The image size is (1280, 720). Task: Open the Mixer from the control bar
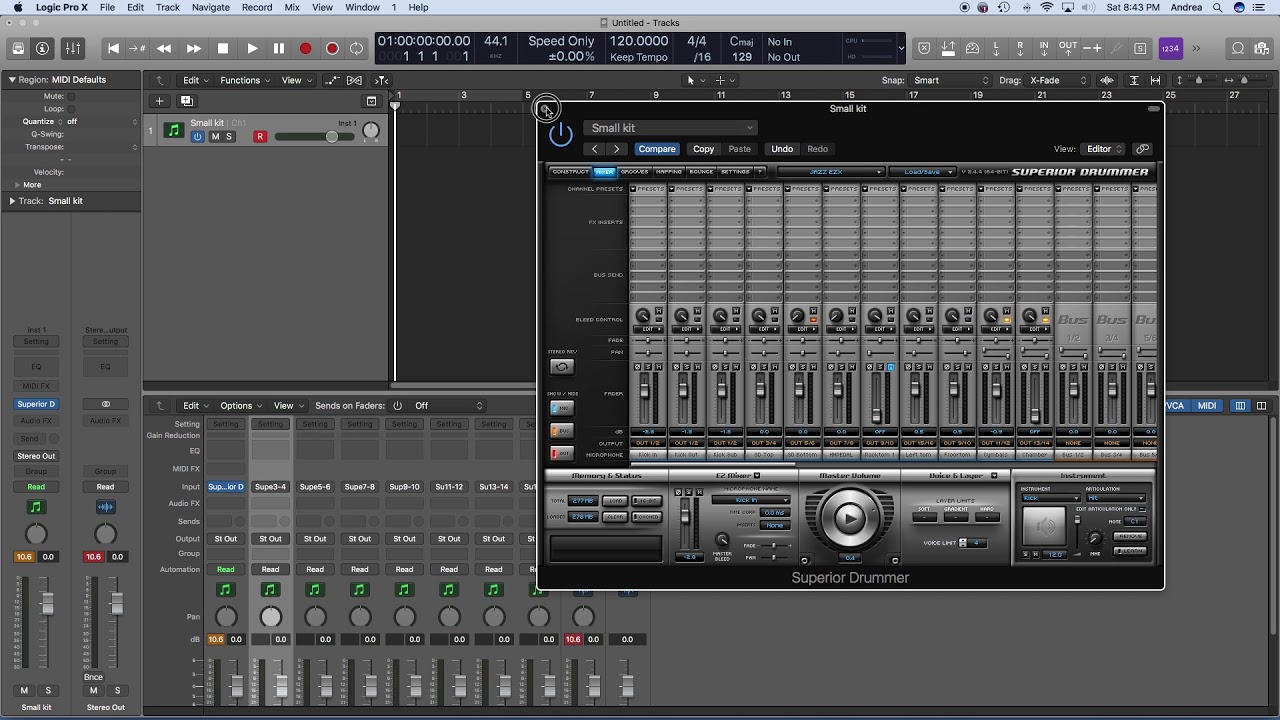tap(73, 48)
